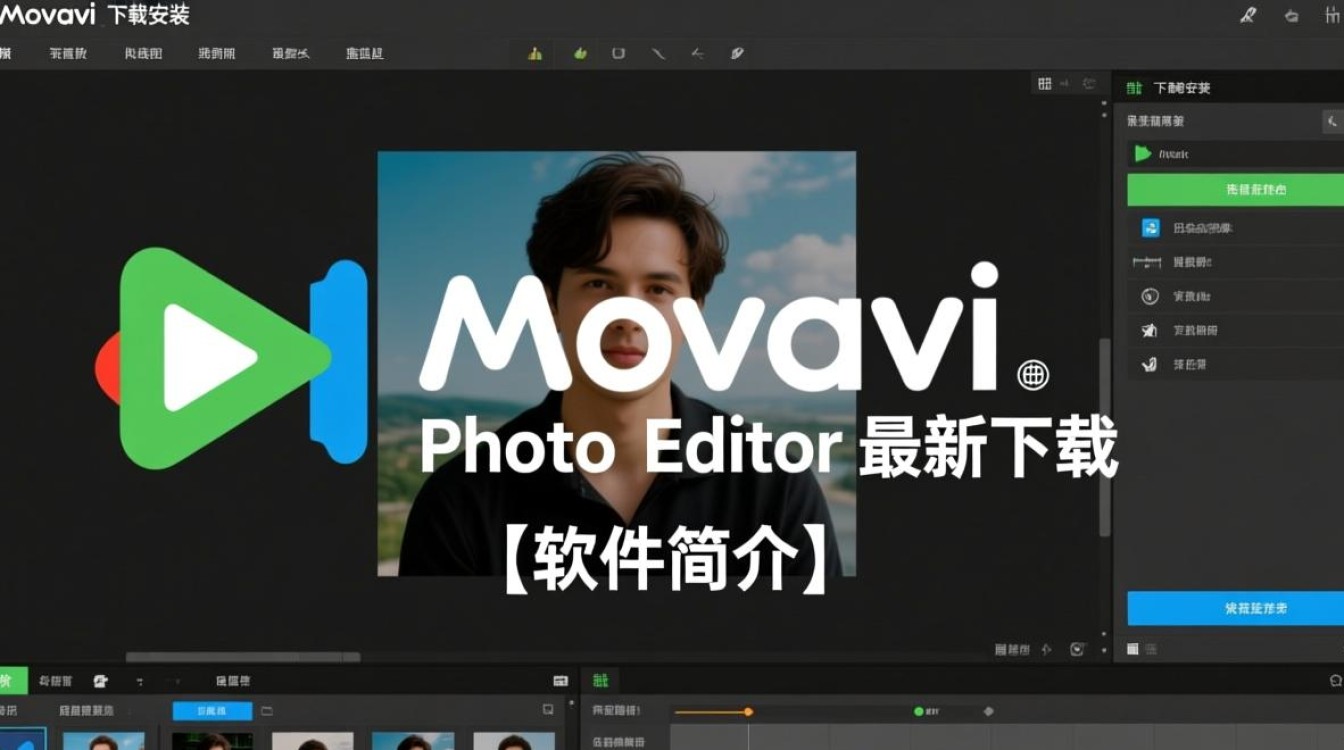Open the leftmost menu in the top menu bar
The width and height of the screenshot is (1344, 750).
click(10, 54)
